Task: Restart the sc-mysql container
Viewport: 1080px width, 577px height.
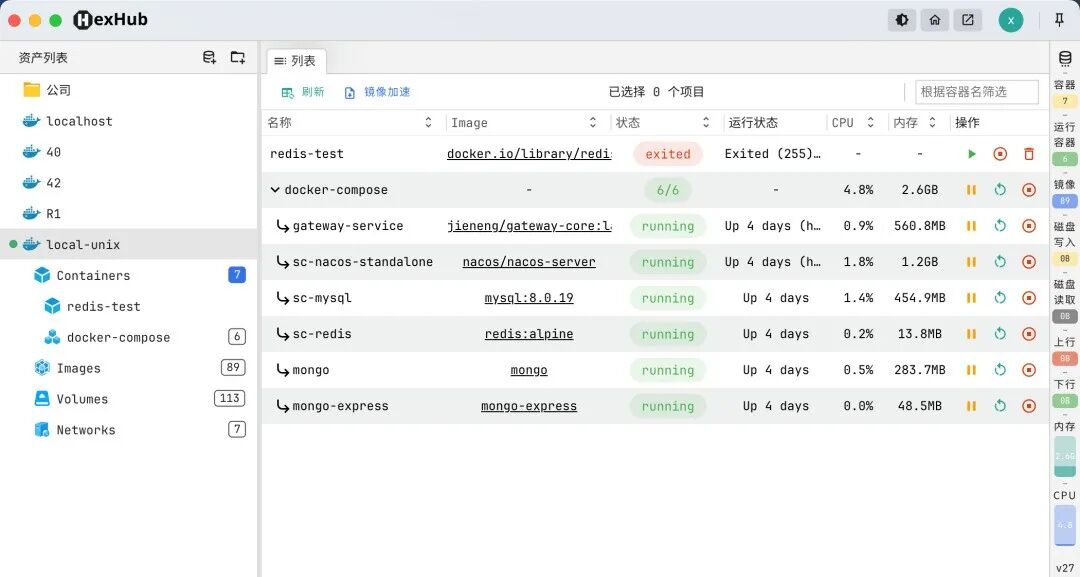Action: [x=1000, y=297]
